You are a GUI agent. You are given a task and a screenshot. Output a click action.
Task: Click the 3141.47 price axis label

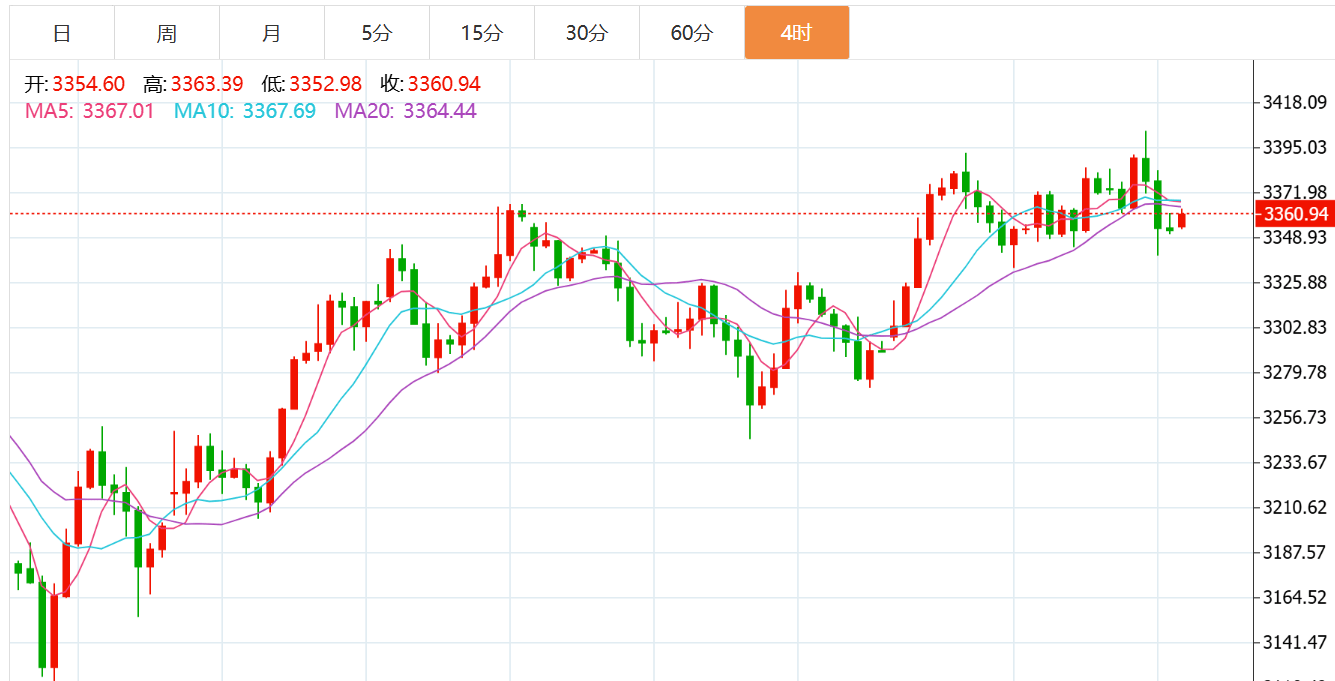coord(1294,642)
